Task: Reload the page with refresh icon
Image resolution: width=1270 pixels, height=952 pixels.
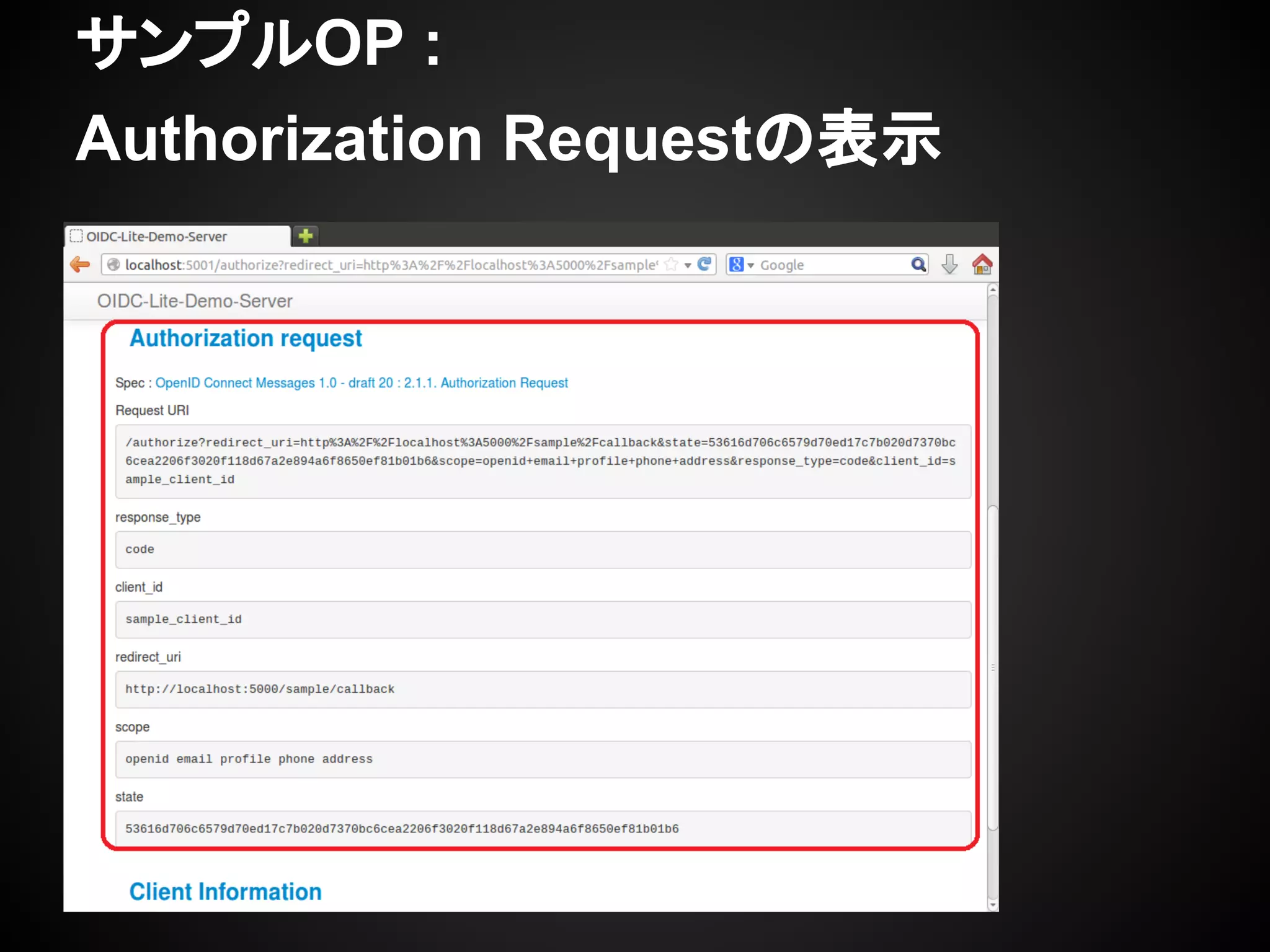Action: (x=704, y=264)
